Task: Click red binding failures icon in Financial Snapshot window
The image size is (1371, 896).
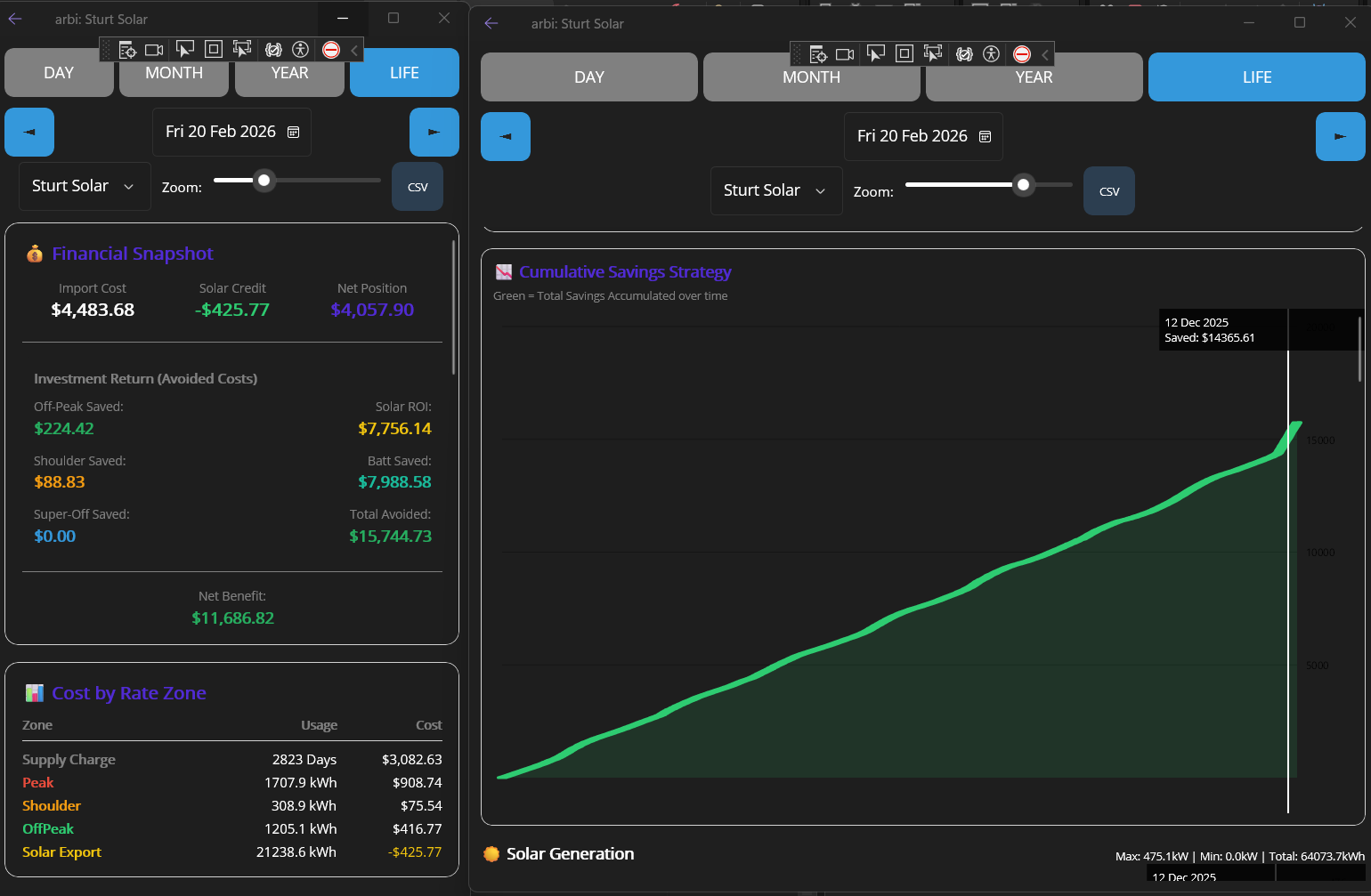Action: coord(331,50)
